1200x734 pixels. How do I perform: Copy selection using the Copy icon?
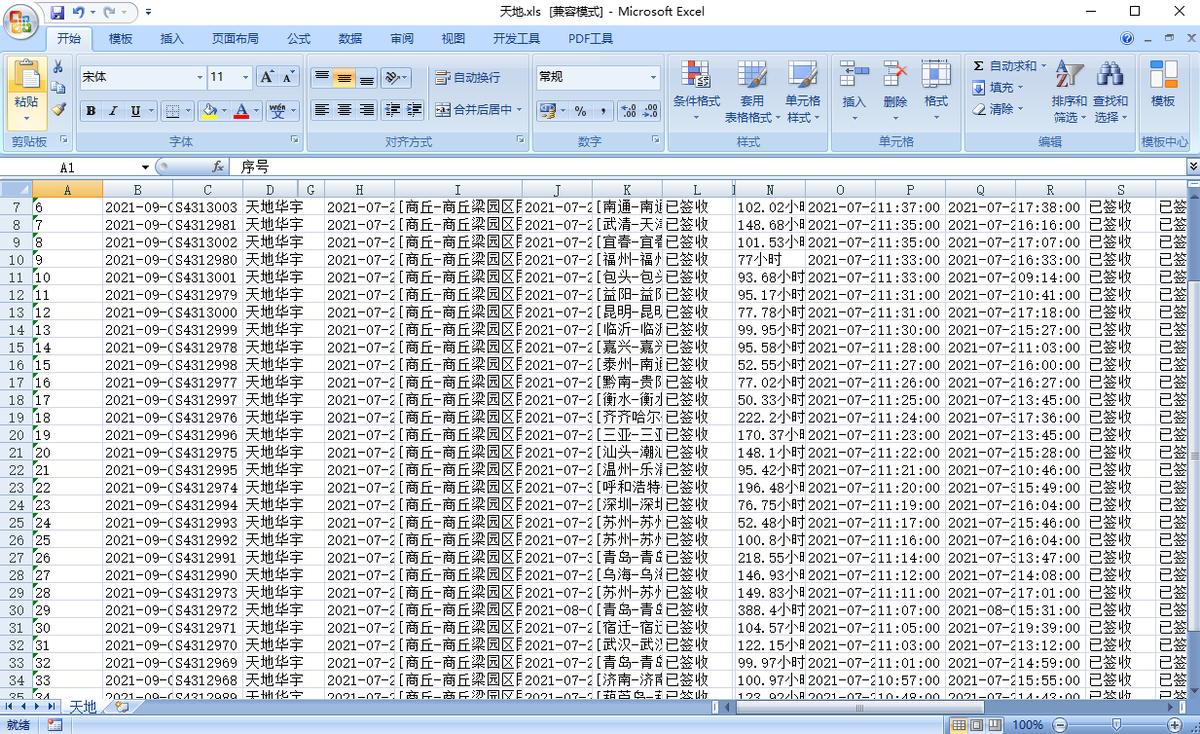point(58,88)
